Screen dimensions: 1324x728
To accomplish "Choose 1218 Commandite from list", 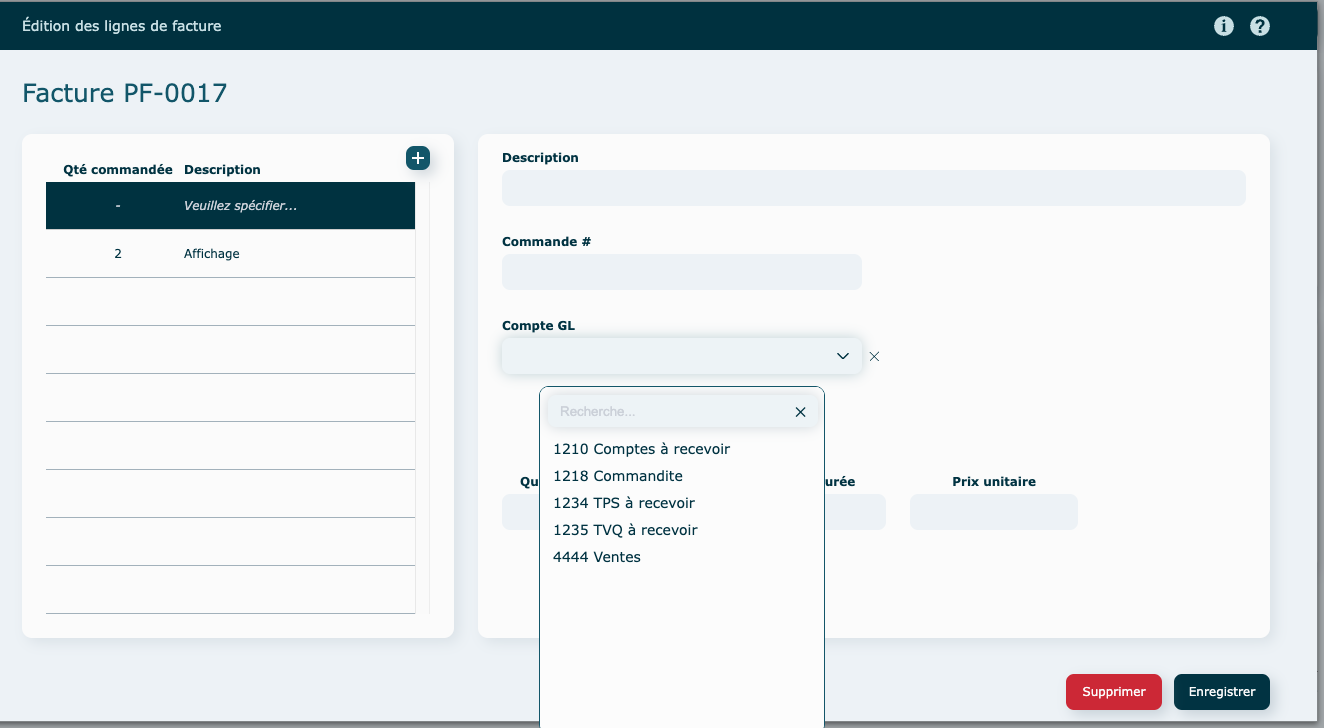I will [x=617, y=476].
